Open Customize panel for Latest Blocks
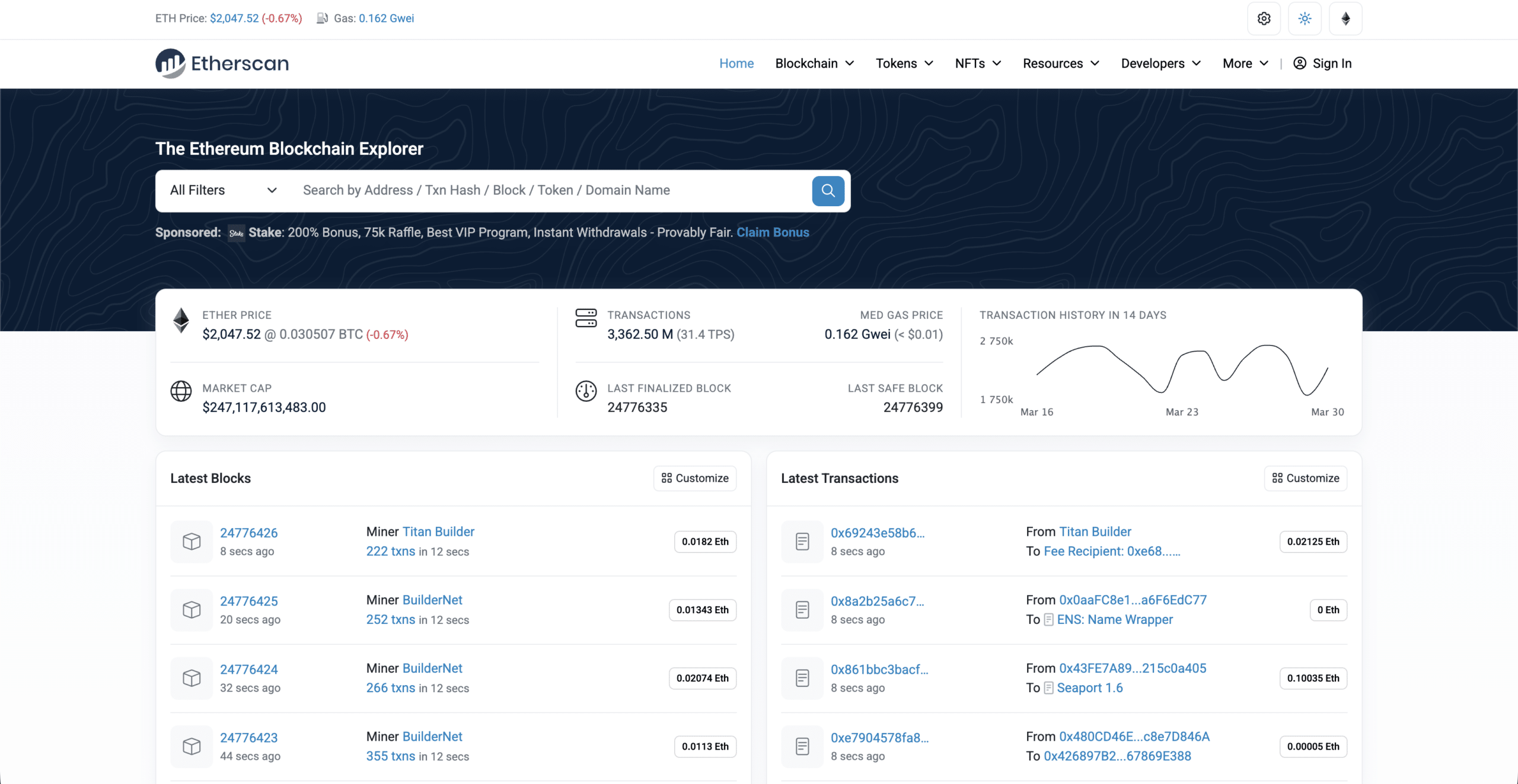This screenshot has height=784, width=1518. pyautogui.click(x=694, y=478)
